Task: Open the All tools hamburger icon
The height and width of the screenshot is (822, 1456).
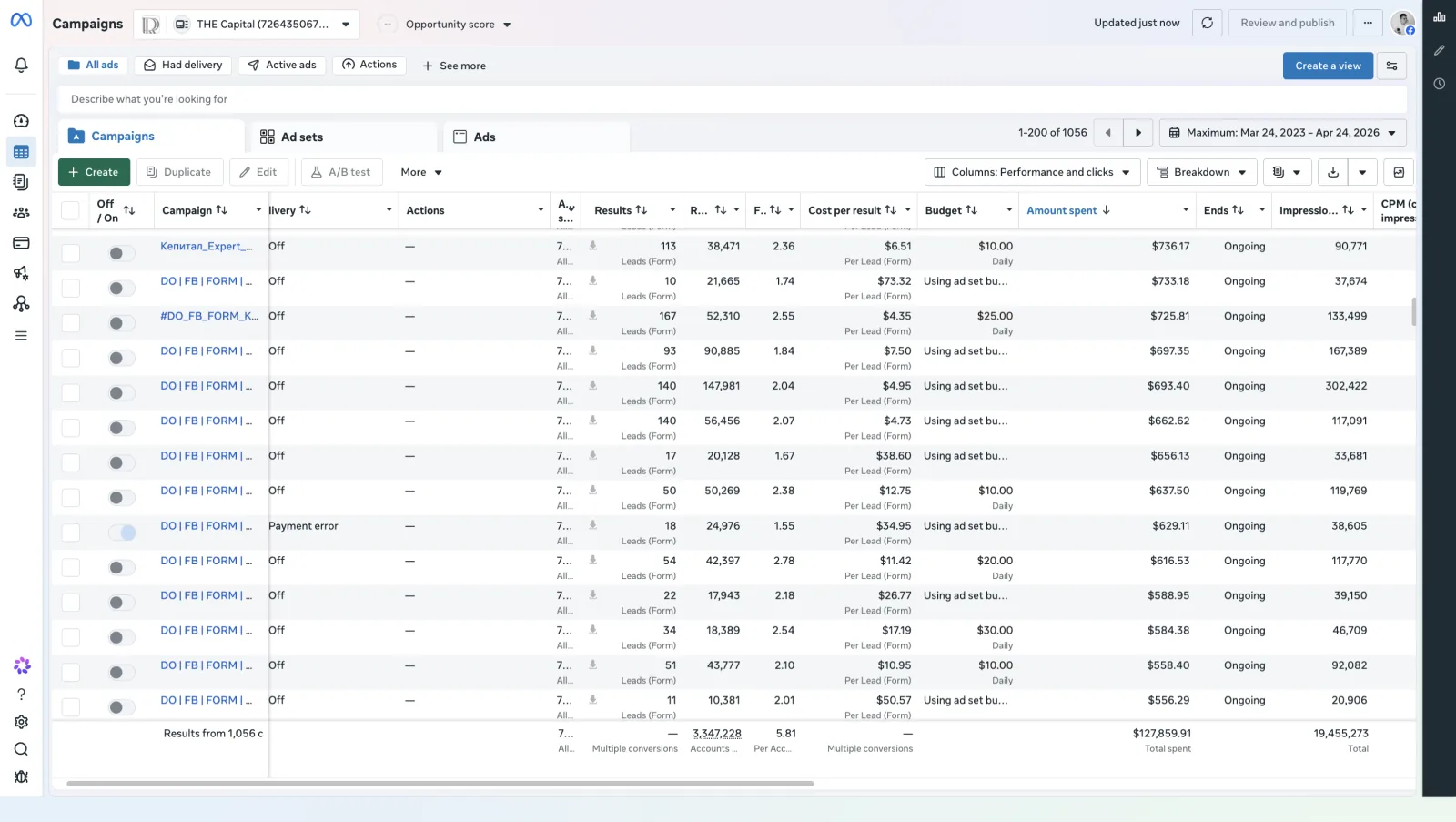Action: (21, 336)
